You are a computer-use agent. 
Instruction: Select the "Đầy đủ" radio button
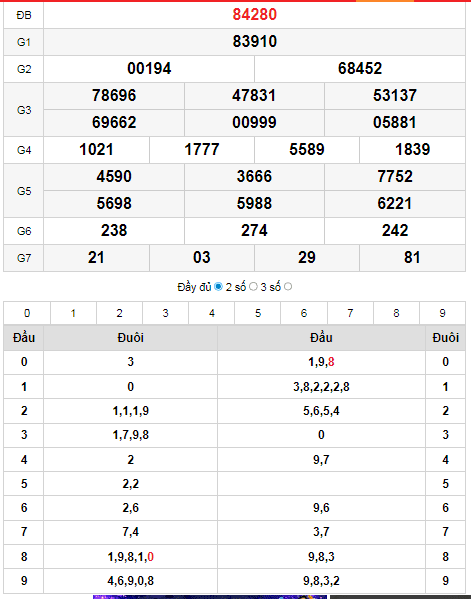click(218, 287)
